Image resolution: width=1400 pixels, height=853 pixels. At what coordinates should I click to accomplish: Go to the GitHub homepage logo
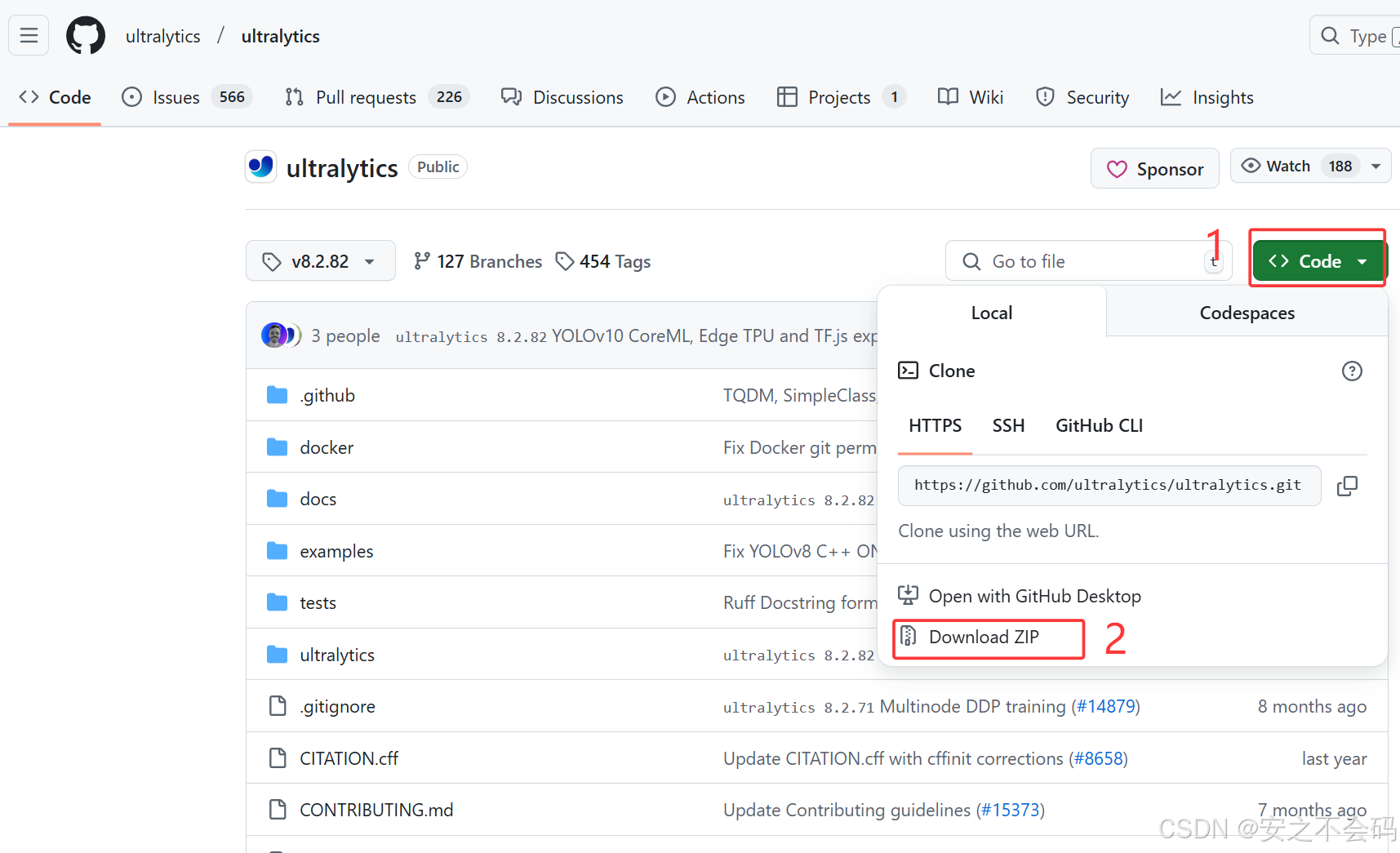pos(86,36)
